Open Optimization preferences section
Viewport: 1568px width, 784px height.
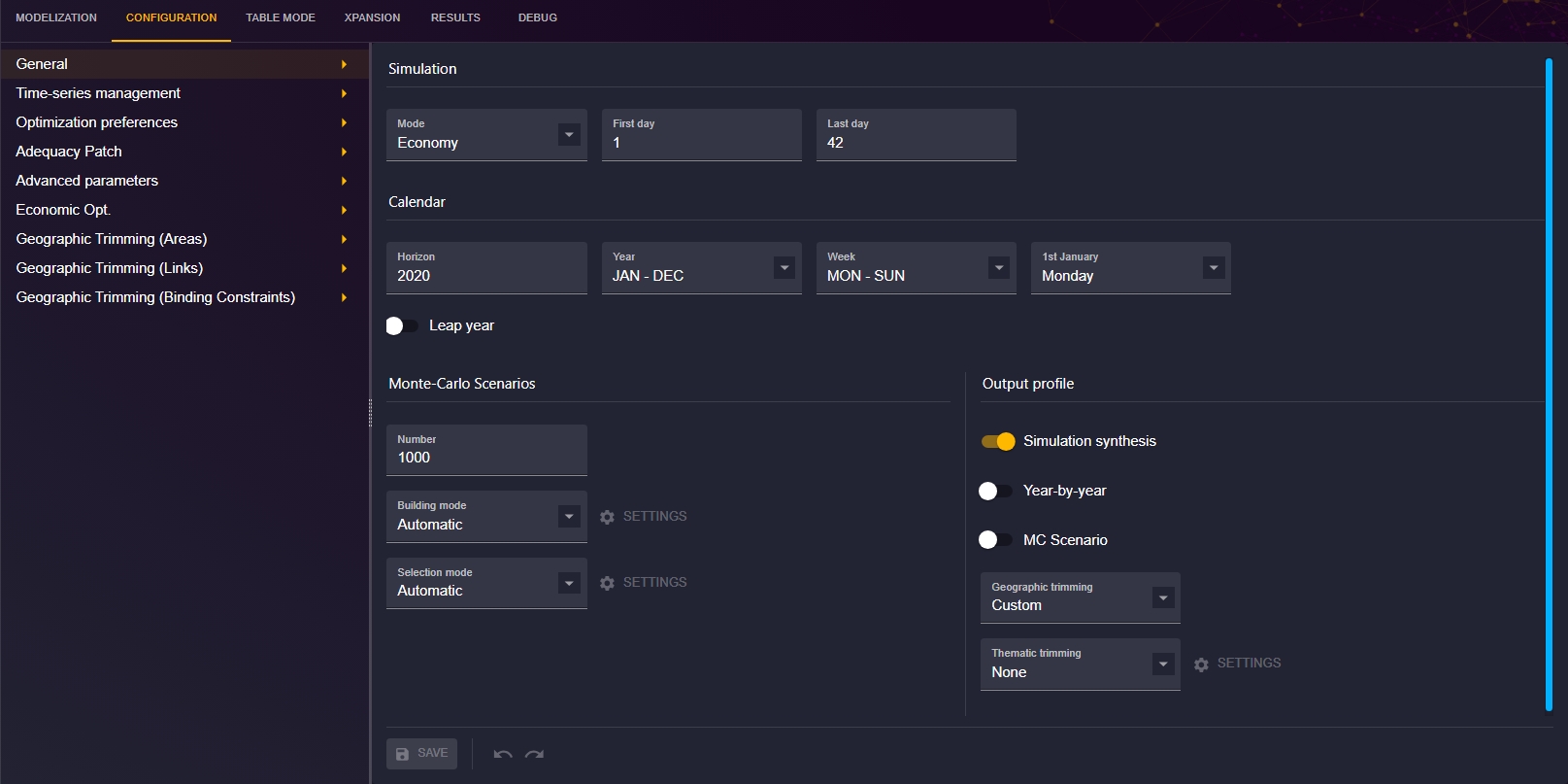click(x=184, y=122)
